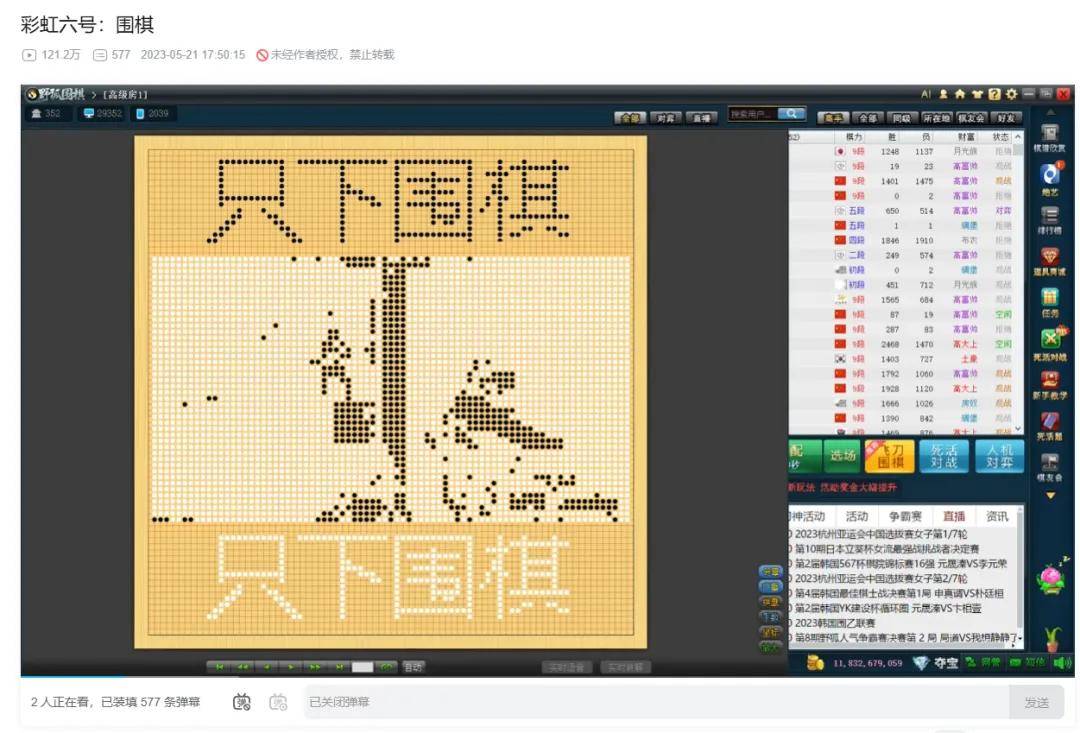Select the 全部 room filter left of 对弈
This screenshot has width=1080, height=733.
630,118
